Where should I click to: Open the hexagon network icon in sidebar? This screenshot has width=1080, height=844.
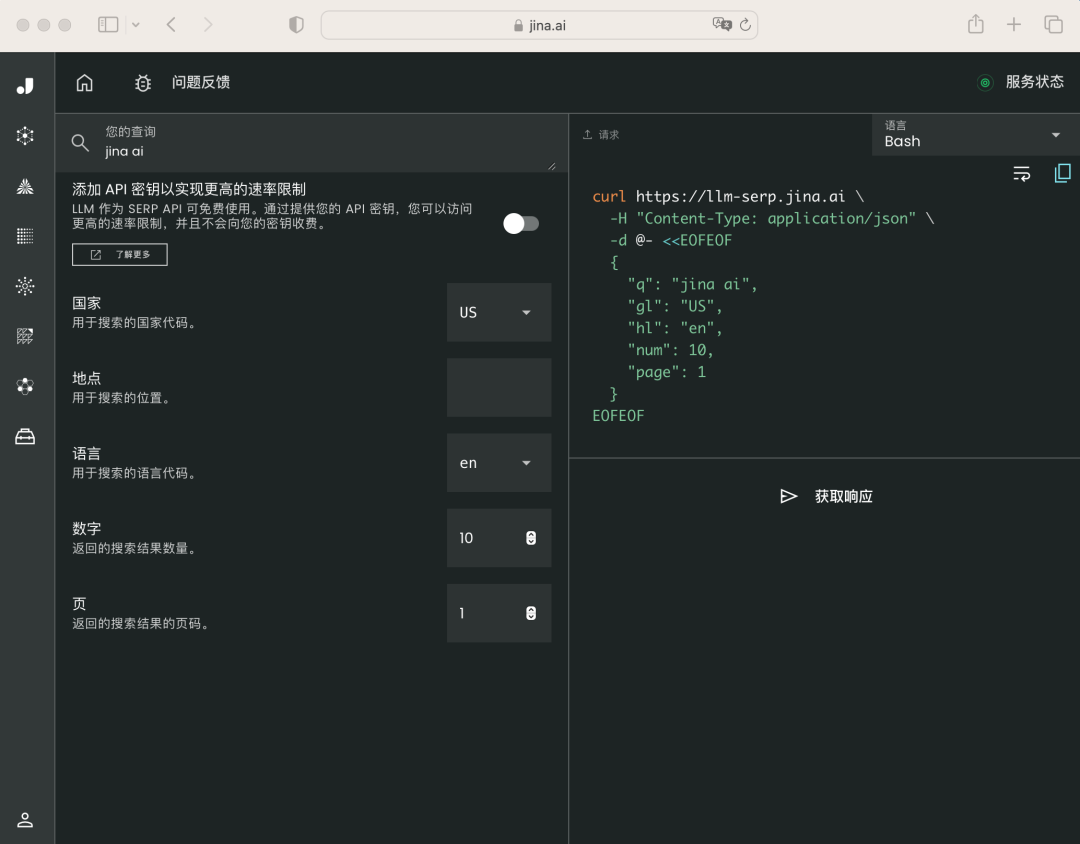pyautogui.click(x=25, y=136)
